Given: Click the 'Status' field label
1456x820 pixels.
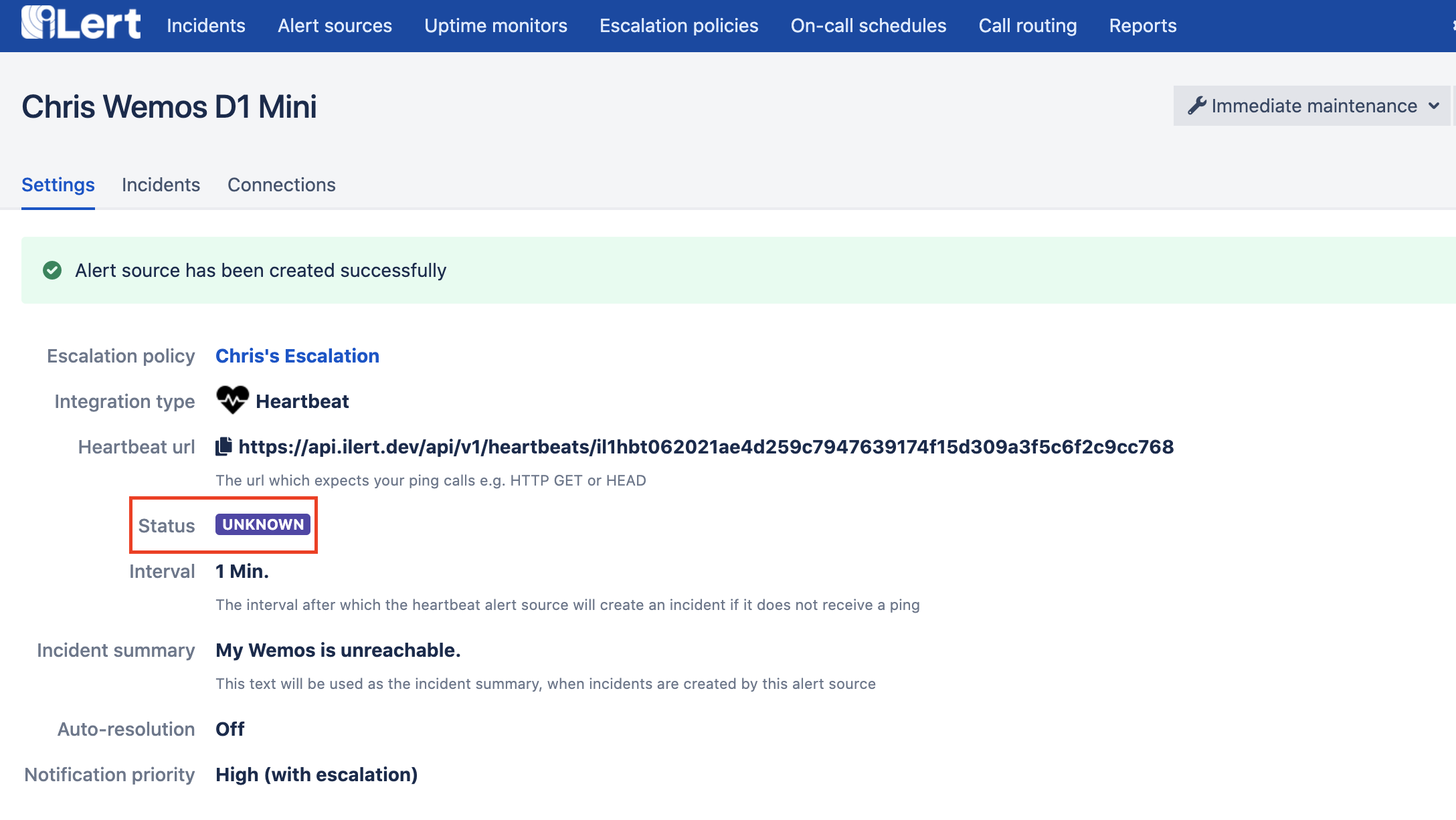Looking at the screenshot, I should pyautogui.click(x=167, y=526).
